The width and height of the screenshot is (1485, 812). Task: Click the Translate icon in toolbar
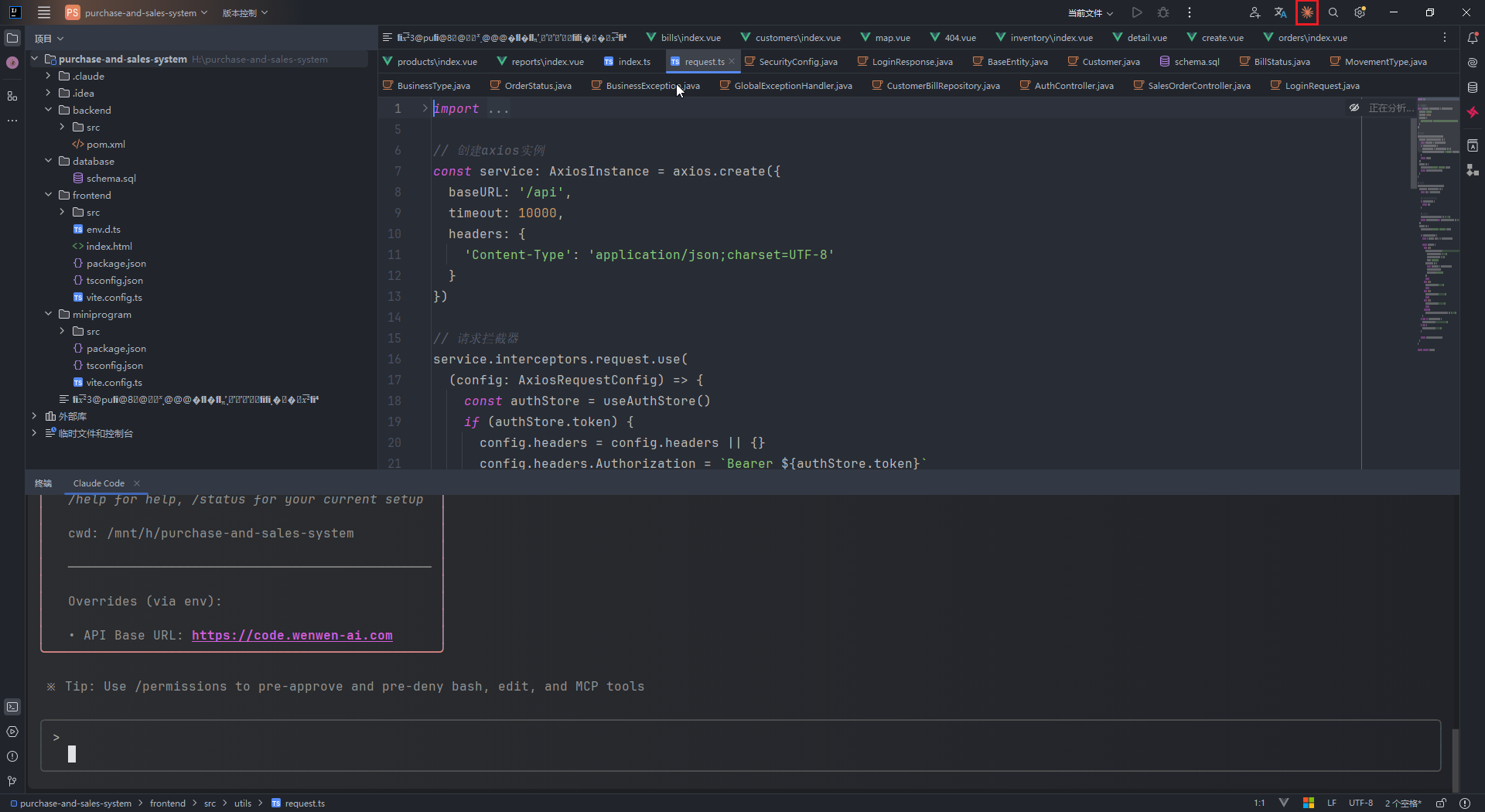1281,12
